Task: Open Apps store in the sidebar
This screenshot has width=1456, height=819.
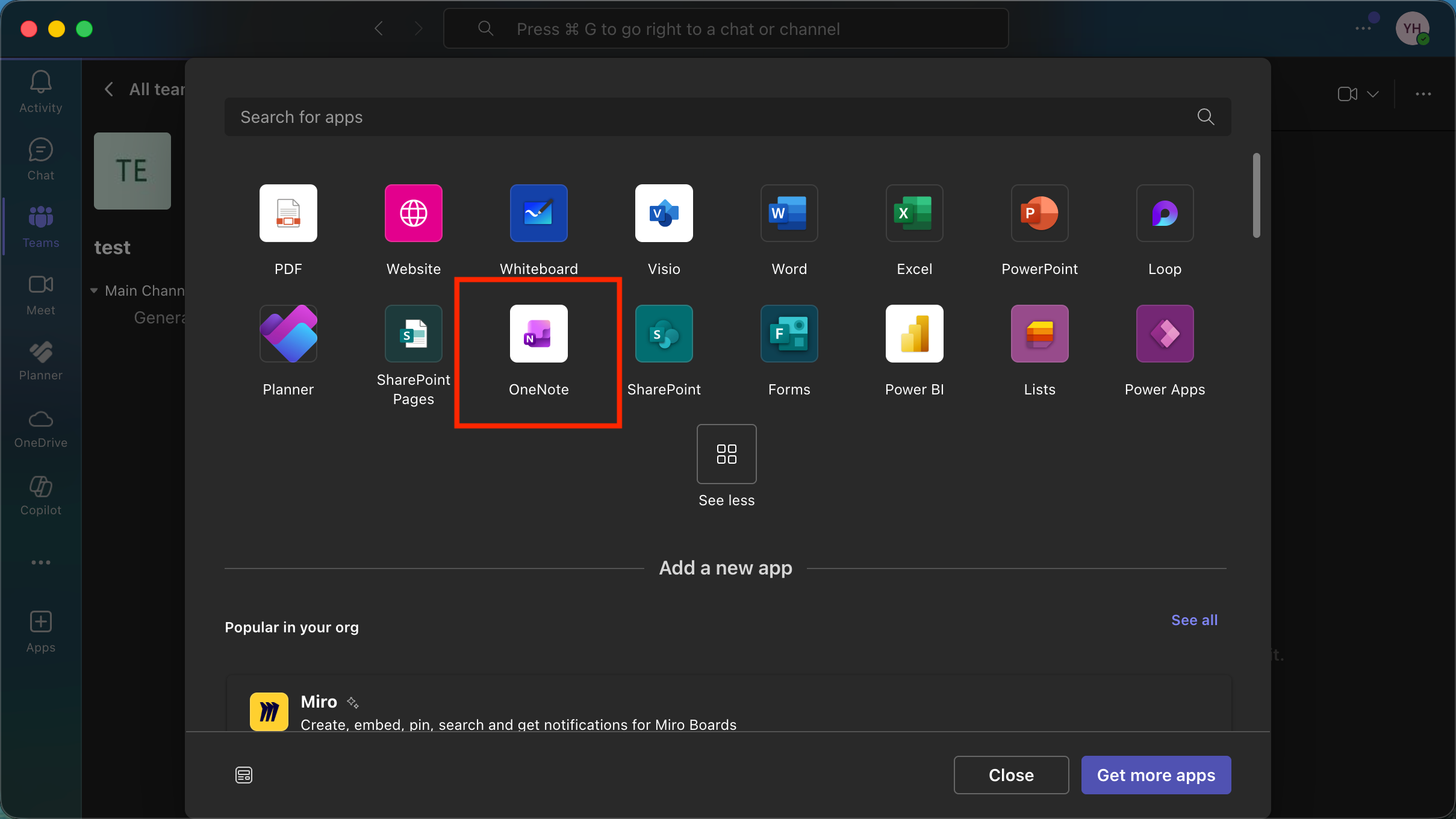Action: 41,632
